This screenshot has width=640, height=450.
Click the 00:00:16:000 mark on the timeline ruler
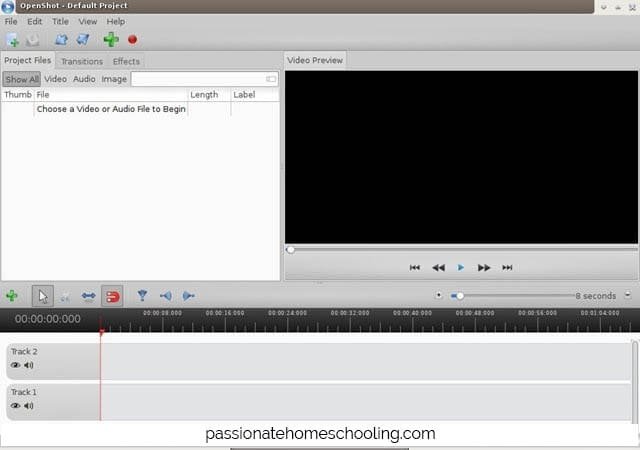(225, 313)
